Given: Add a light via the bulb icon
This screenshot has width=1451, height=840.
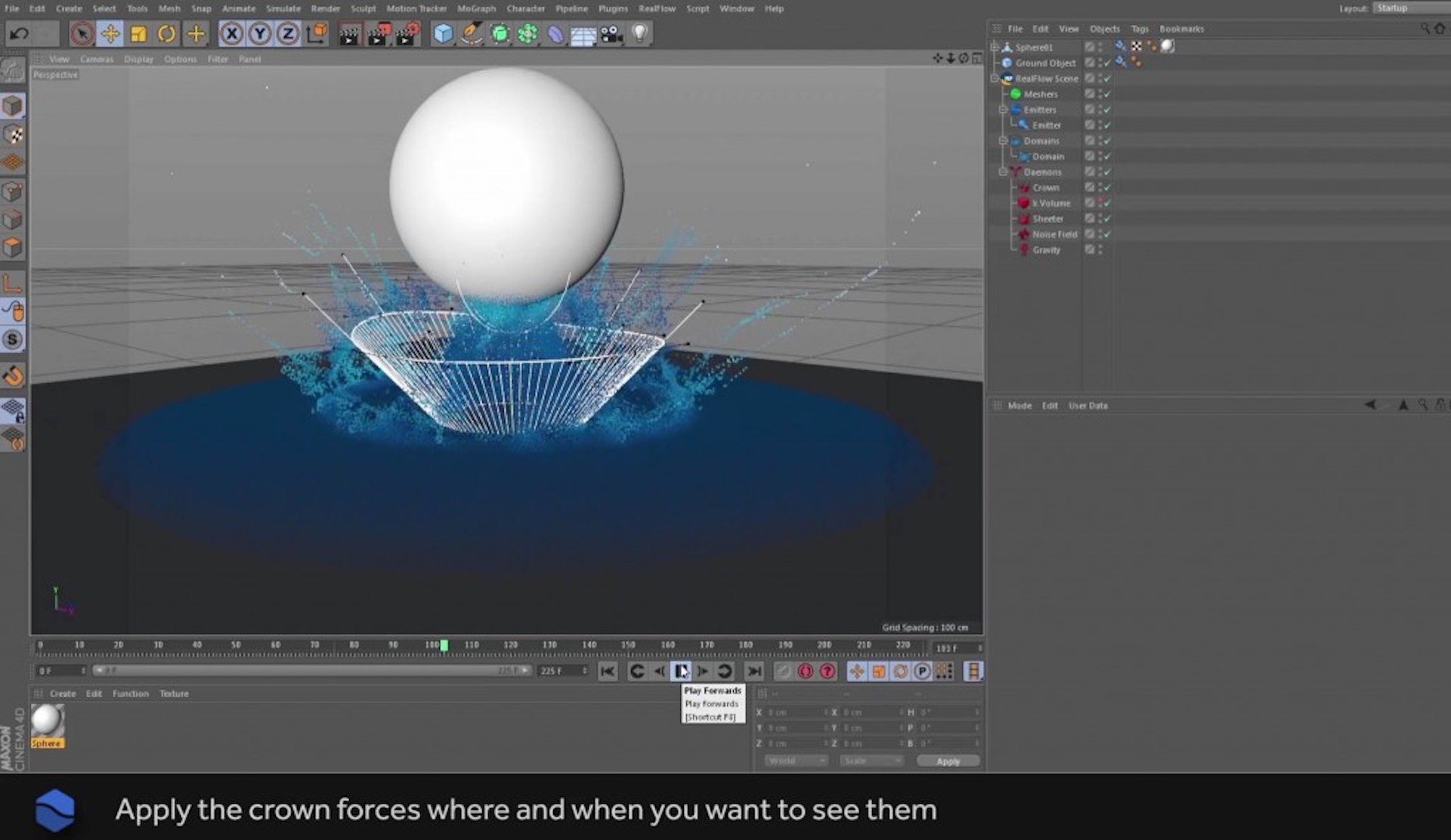Looking at the screenshot, I should tap(639, 34).
